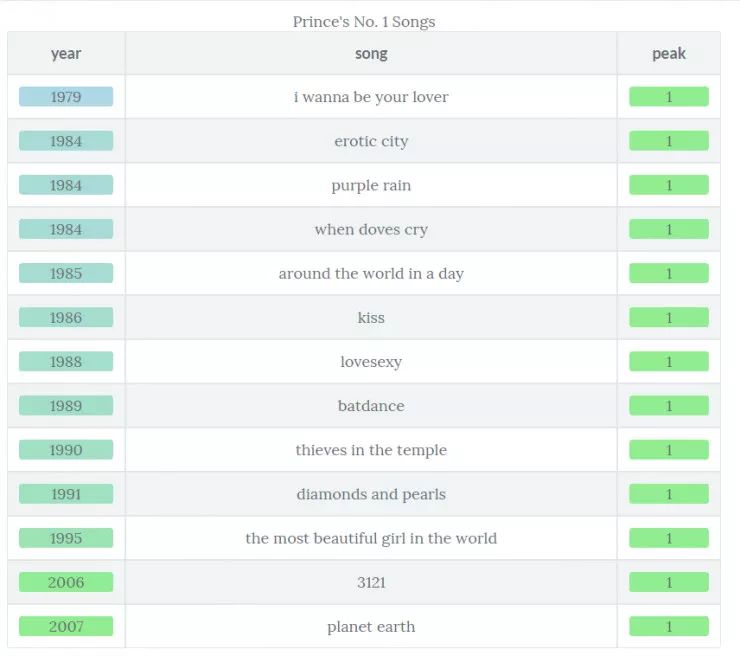Click 'diamonds and pearls' song cell

[371, 494]
